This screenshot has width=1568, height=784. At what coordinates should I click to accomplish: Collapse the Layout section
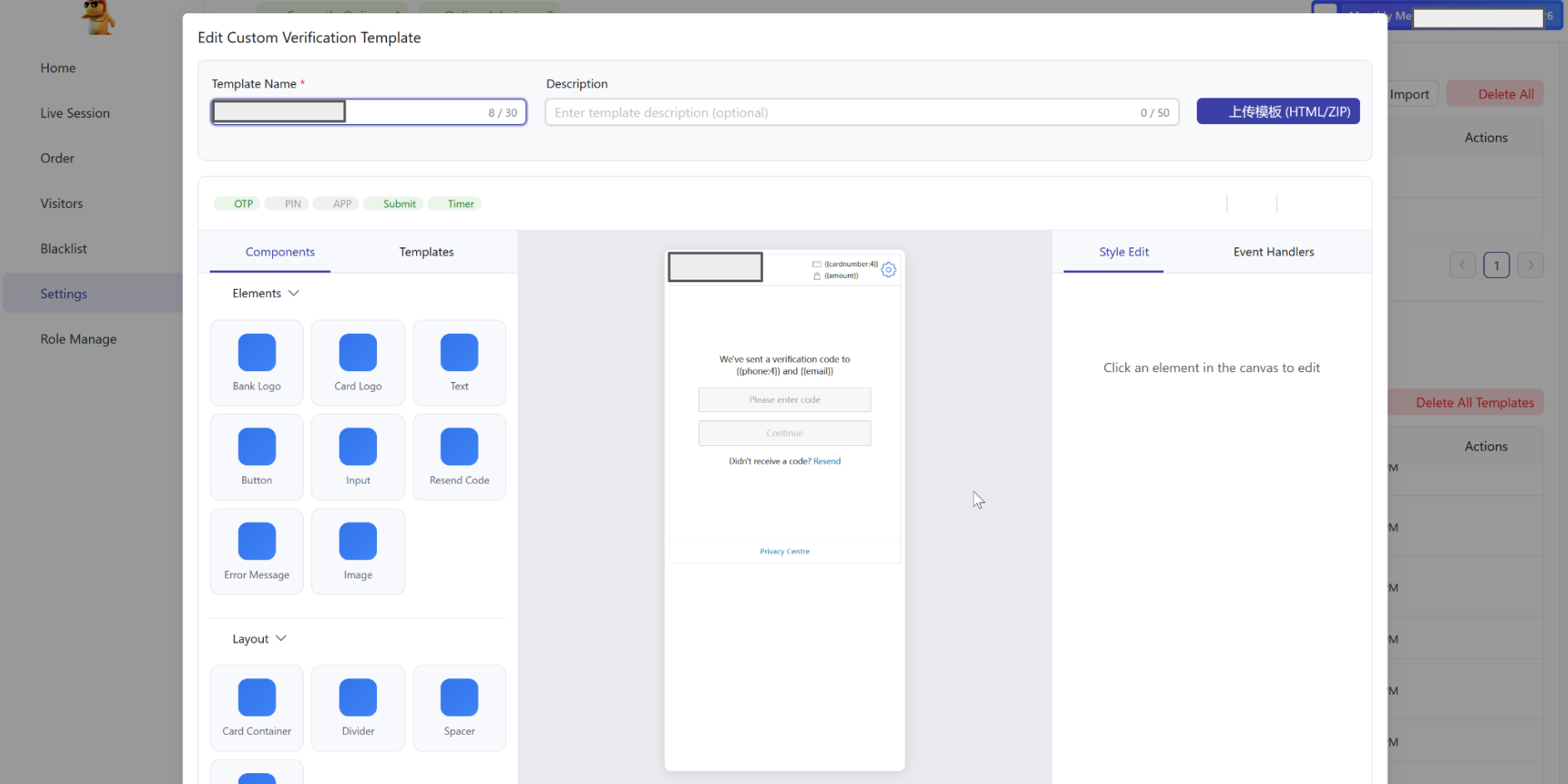point(259,638)
